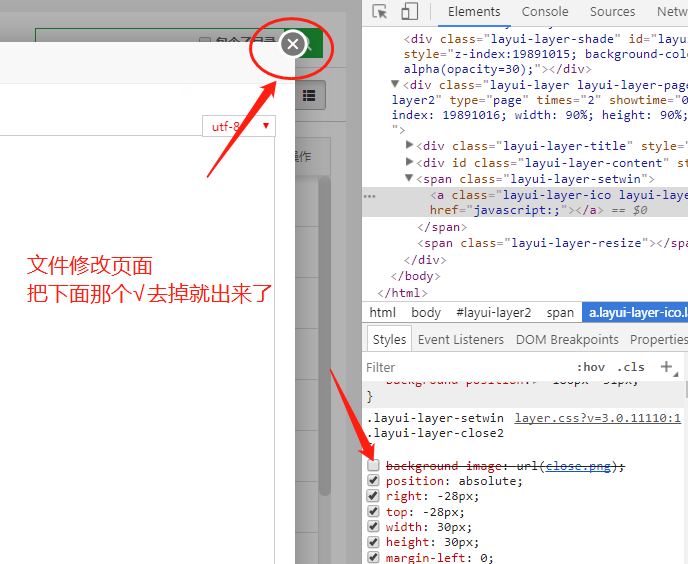
Task: Open the utf-8 encoding dropdown
Action: point(239,126)
